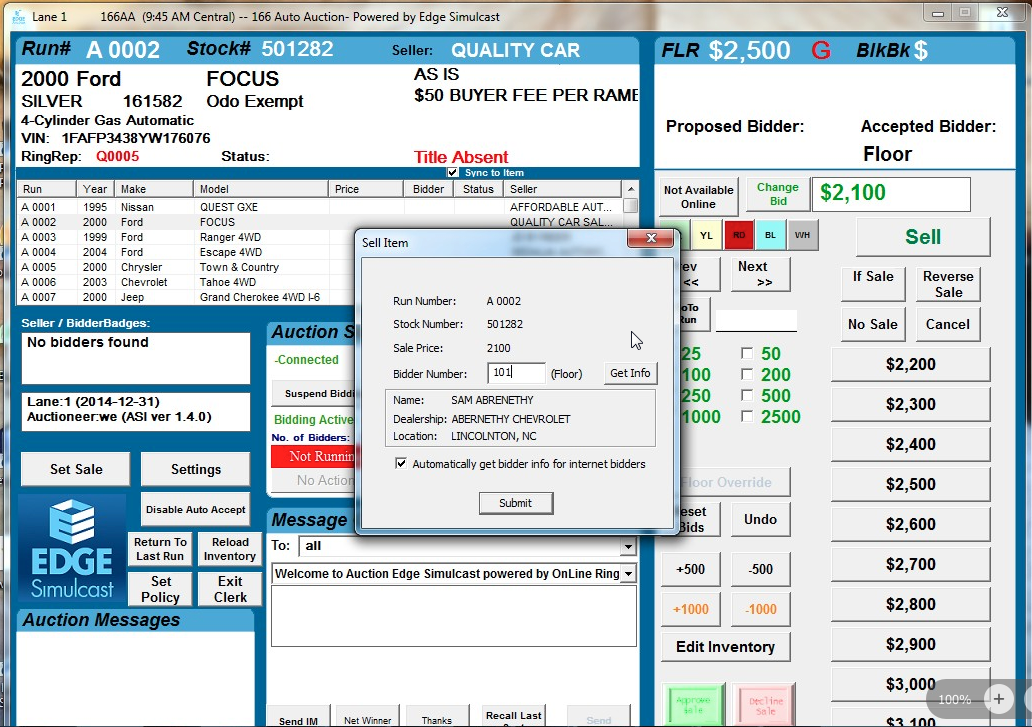Image resolution: width=1032 pixels, height=727 pixels.
Task: Check the 500 increment checkbox
Action: tap(747, 396)
